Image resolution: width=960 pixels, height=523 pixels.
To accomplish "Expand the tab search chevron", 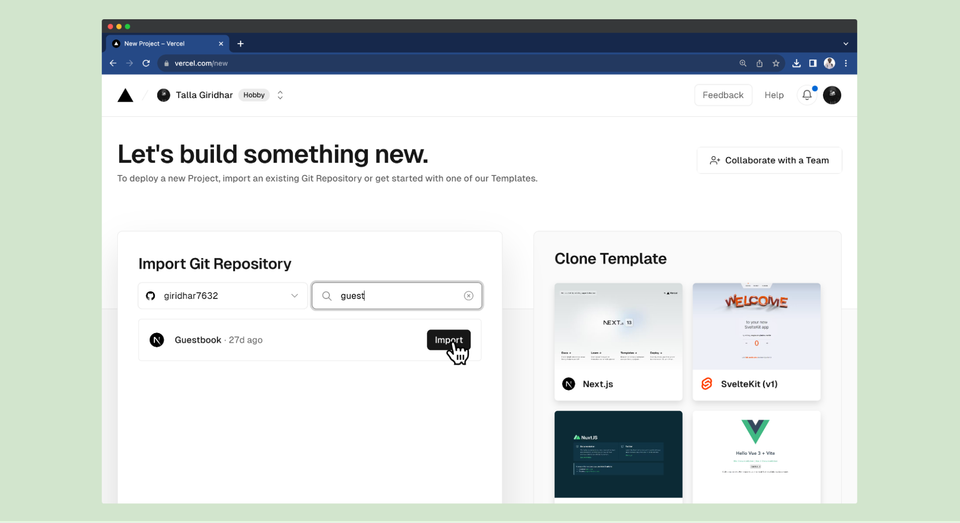I will pos(846,43).
